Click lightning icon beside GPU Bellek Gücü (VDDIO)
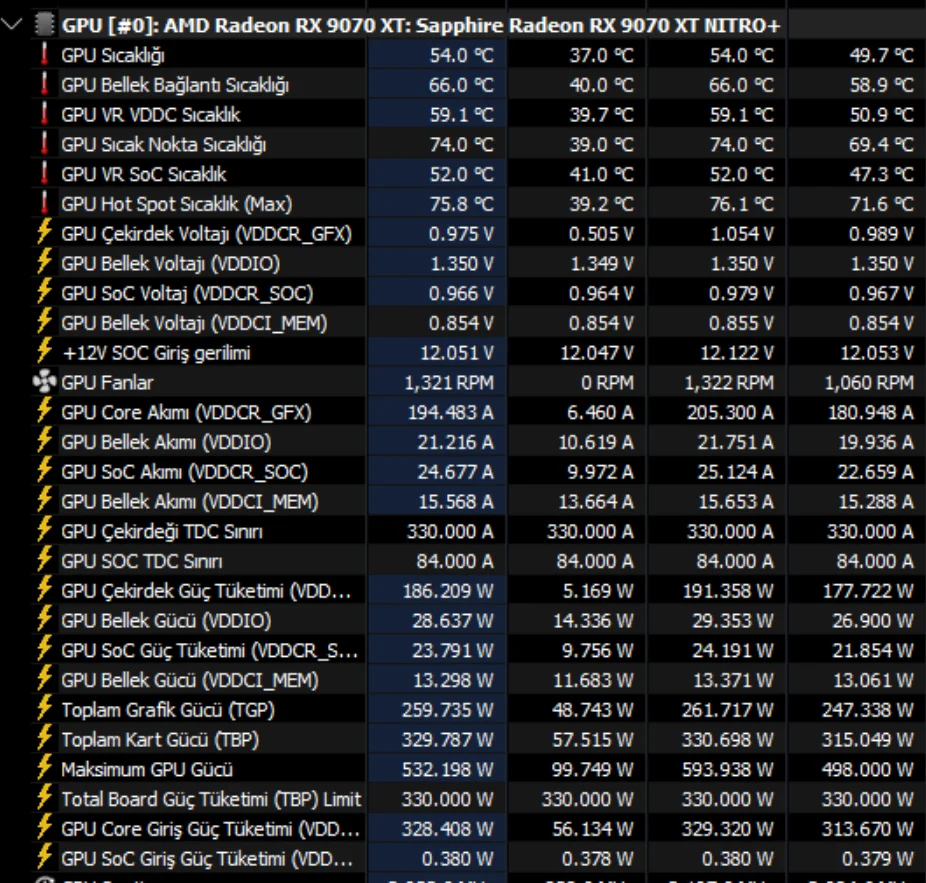 click(x=44, y=620)
